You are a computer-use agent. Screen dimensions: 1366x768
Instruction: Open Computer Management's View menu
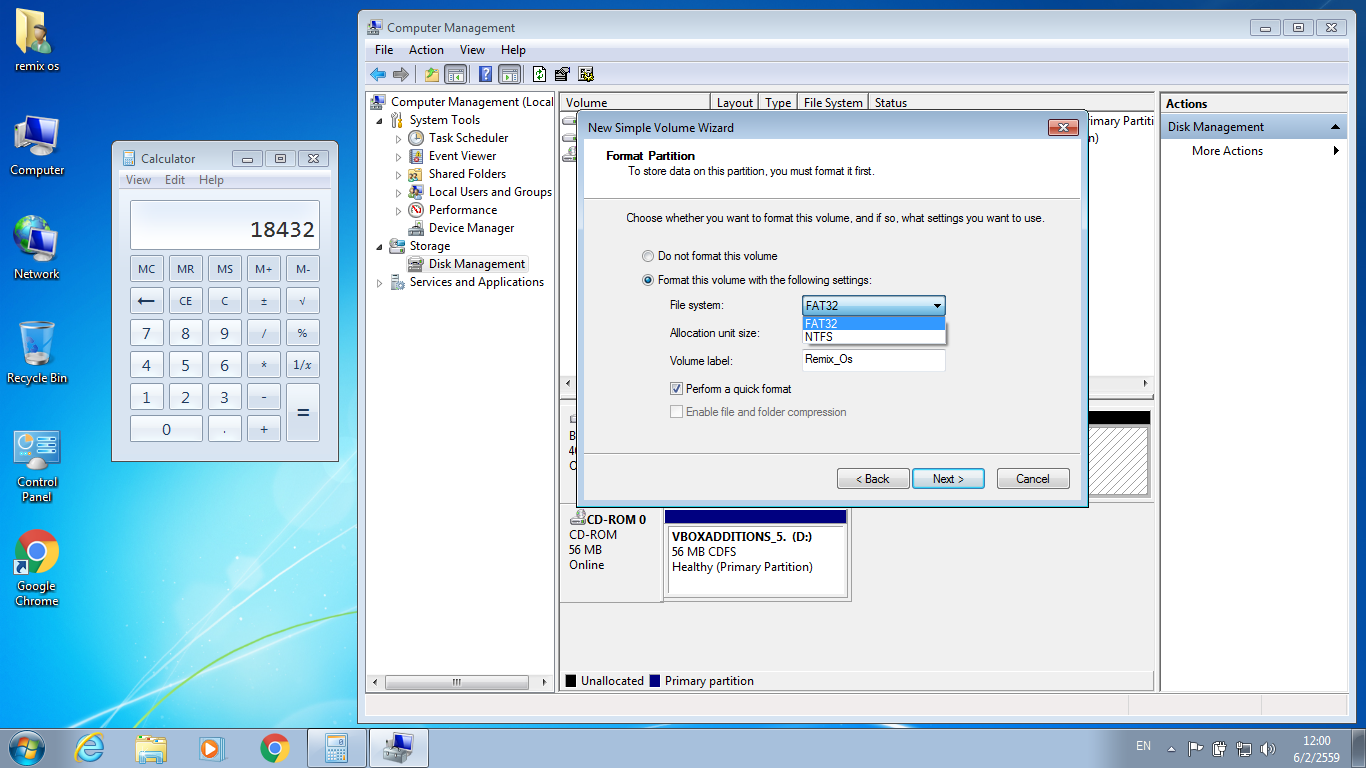tap(472, 50)
